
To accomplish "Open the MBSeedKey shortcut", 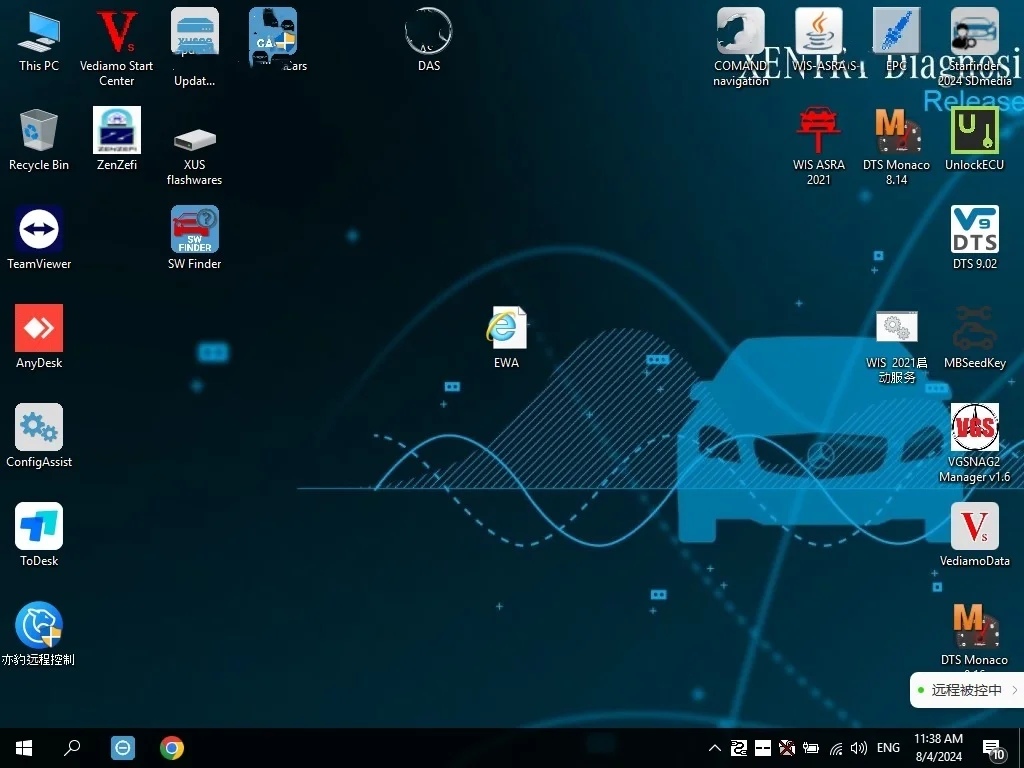I will click(x=974, y=337).
